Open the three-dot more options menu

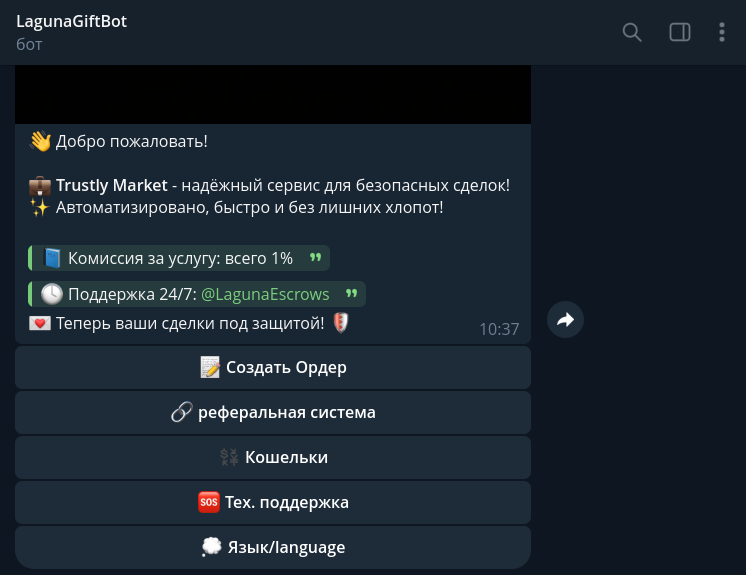(722, 32)
